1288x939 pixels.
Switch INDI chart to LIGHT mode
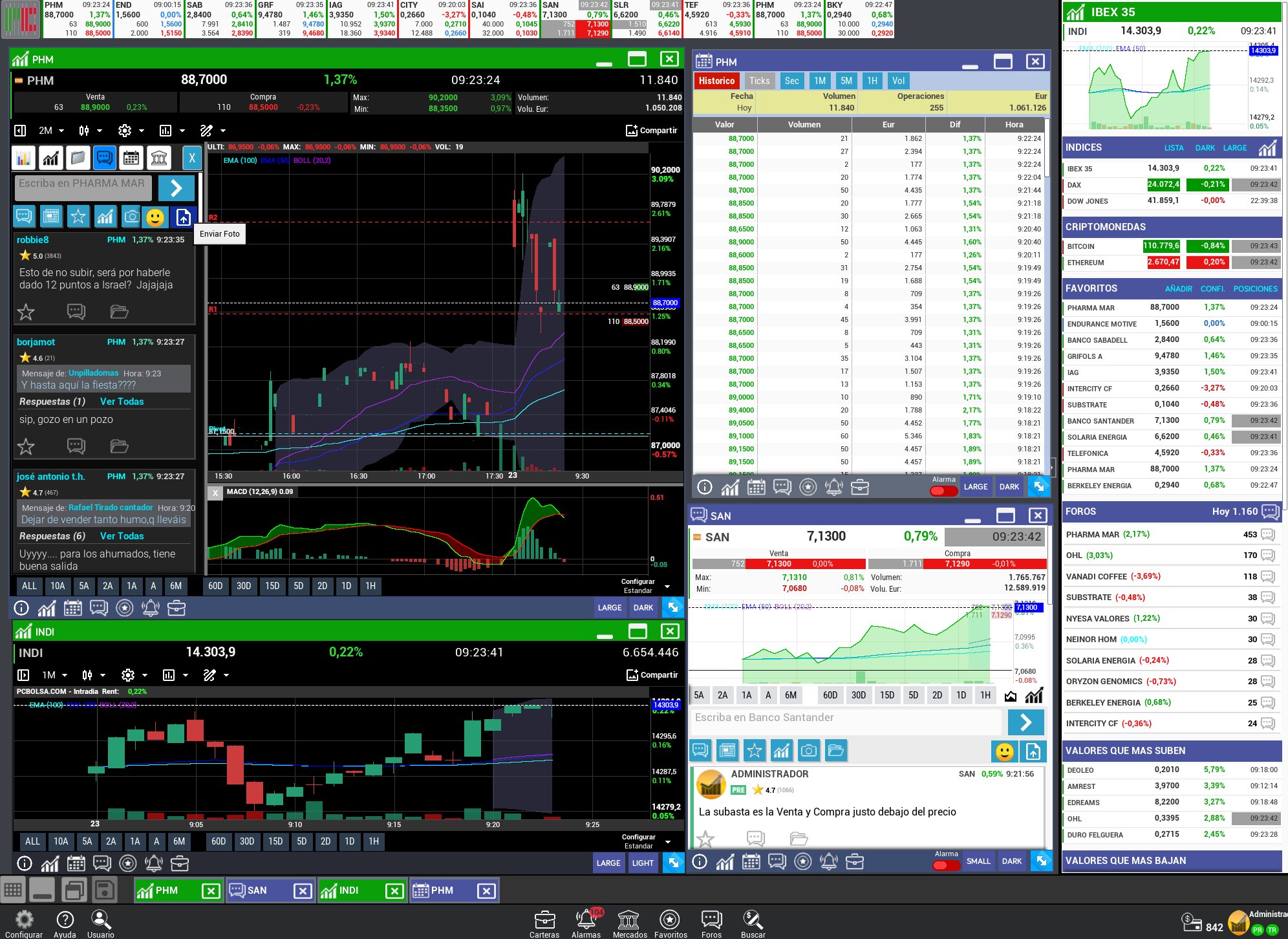click(643, 863)
